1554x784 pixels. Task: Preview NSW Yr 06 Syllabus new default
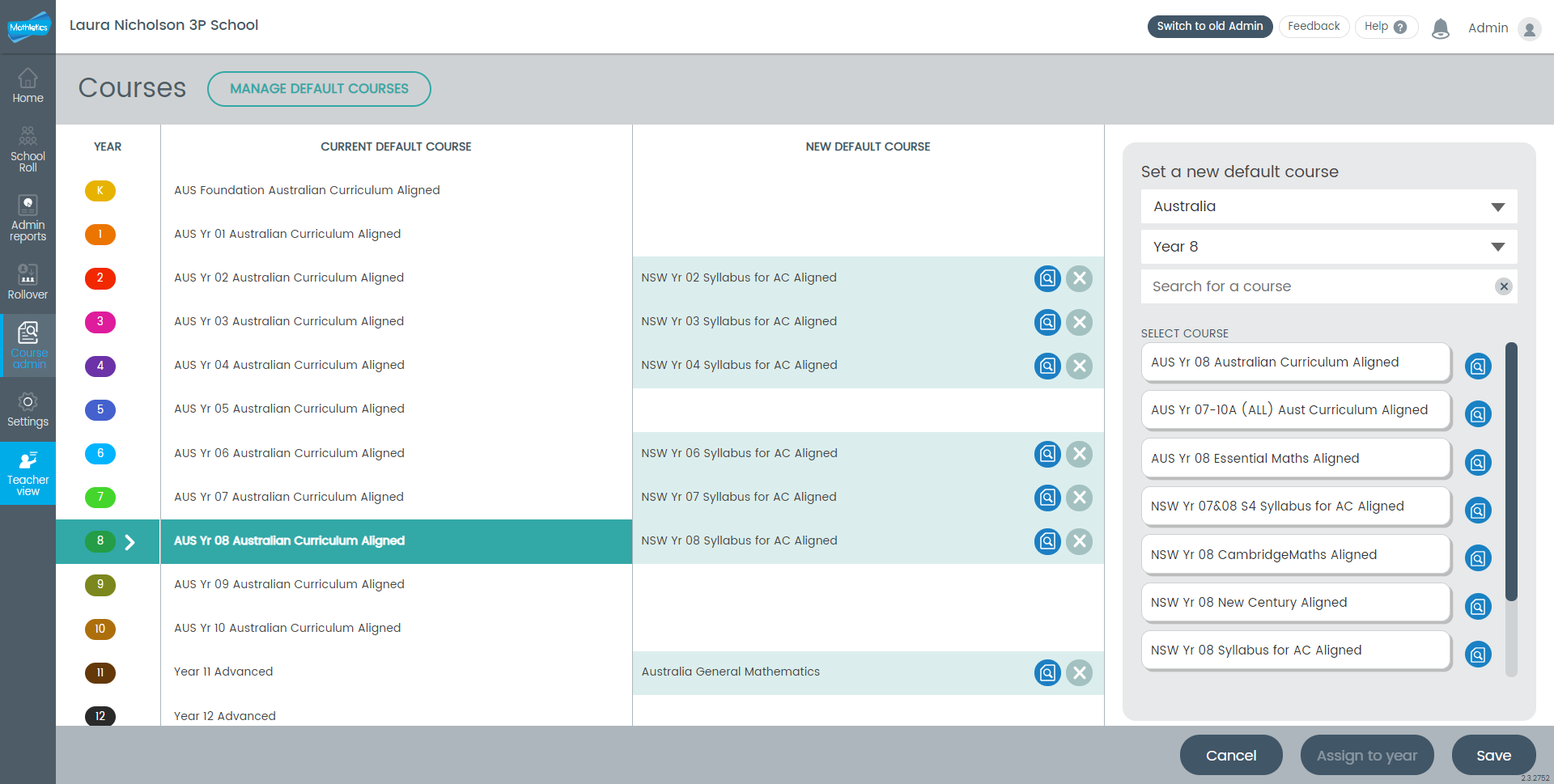(1047, 454)
